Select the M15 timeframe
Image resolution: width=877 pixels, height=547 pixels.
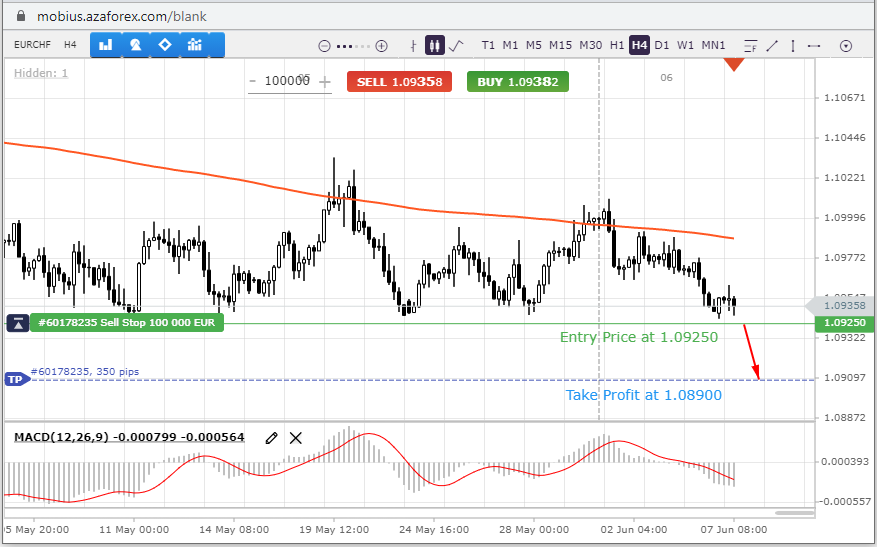coord(560,45)
